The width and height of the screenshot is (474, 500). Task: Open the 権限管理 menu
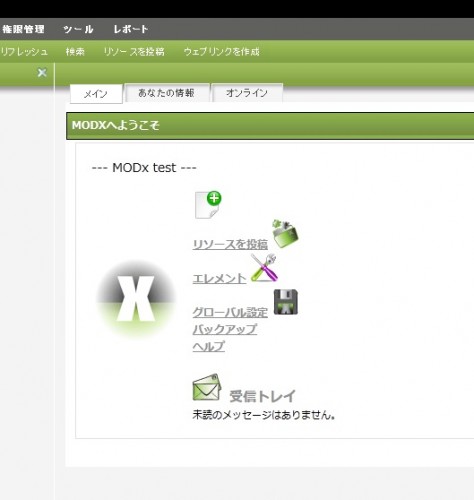(23, 29)
